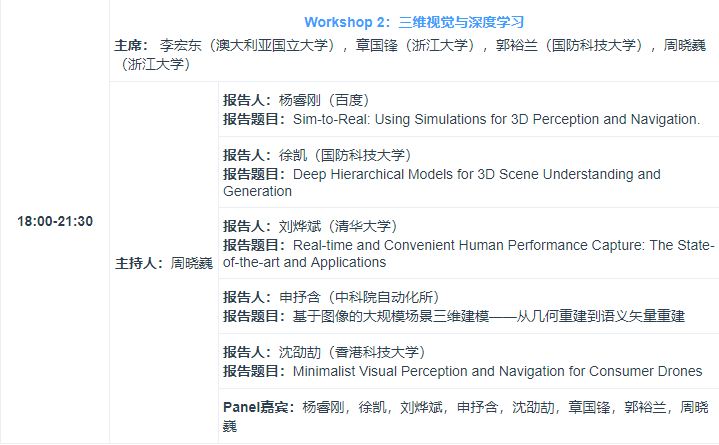Screen dimensions: 719x445
Task: Click the Real-time Human Performance Capture title
Action: (503, 245)
